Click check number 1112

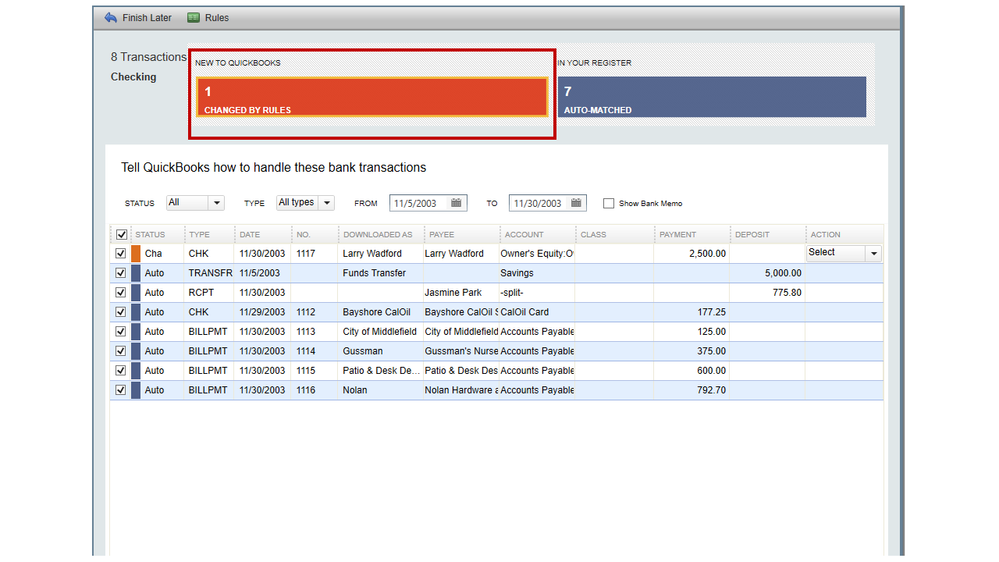[x=306, y=312]
